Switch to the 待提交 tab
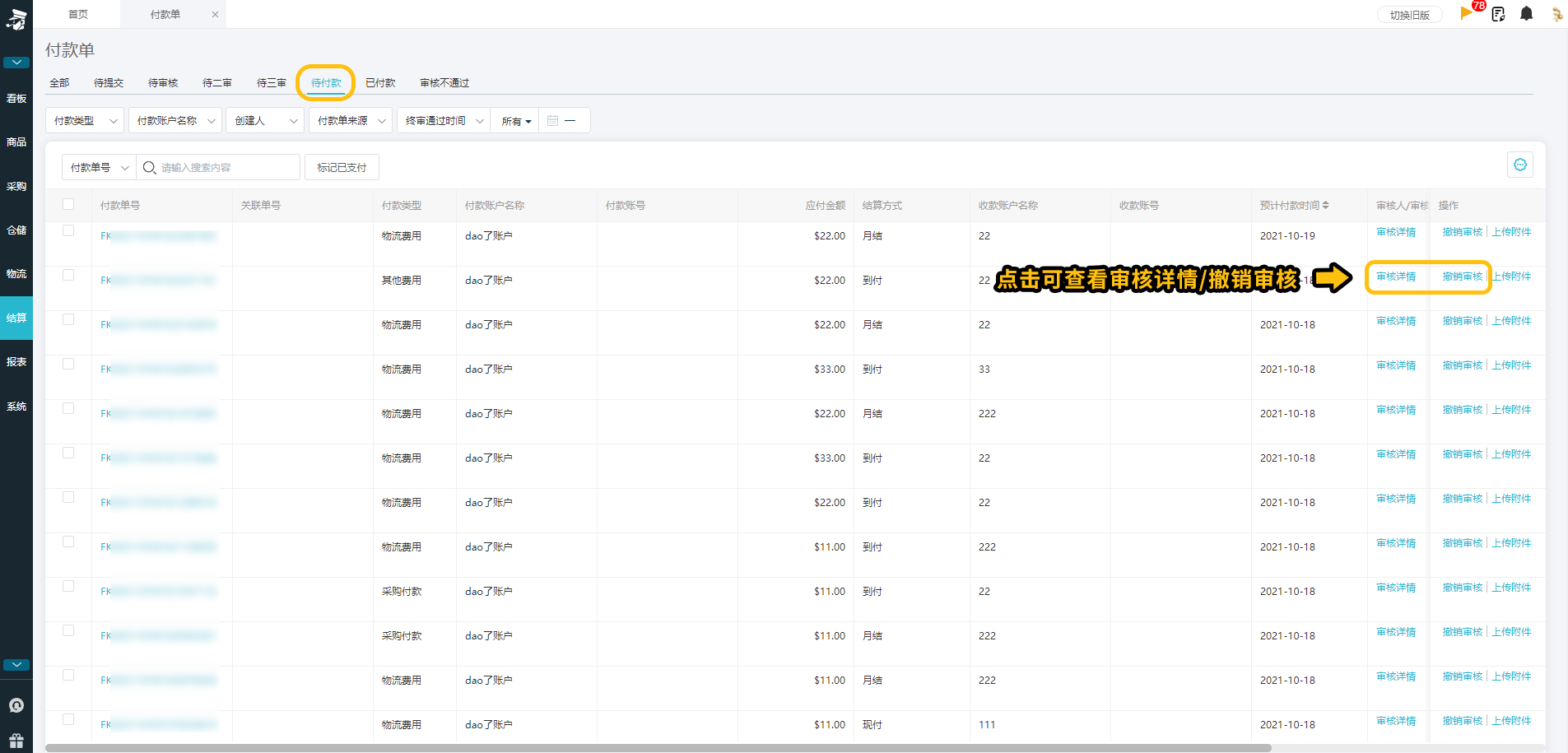1568x753 pixels. click(109, 82)
